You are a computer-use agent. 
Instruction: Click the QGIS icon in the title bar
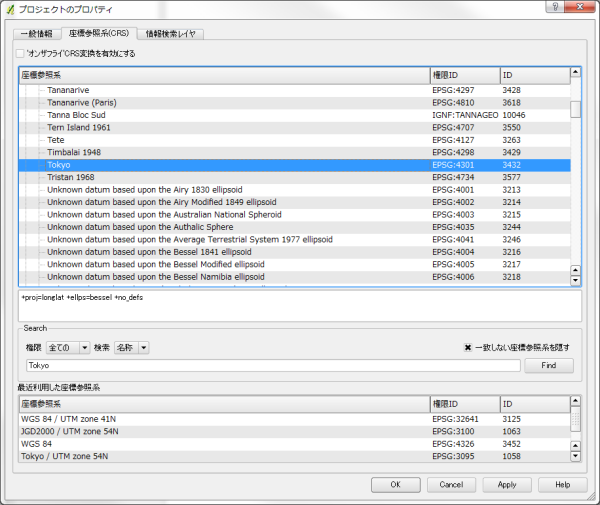[10, 9]
